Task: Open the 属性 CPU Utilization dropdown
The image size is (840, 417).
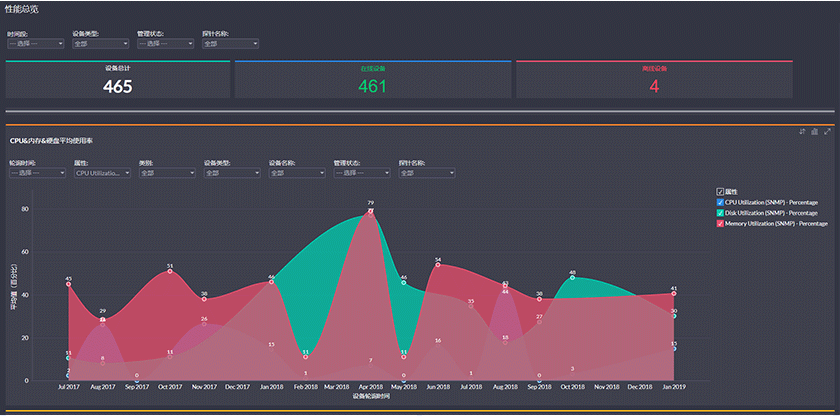Action: point(103,173)
